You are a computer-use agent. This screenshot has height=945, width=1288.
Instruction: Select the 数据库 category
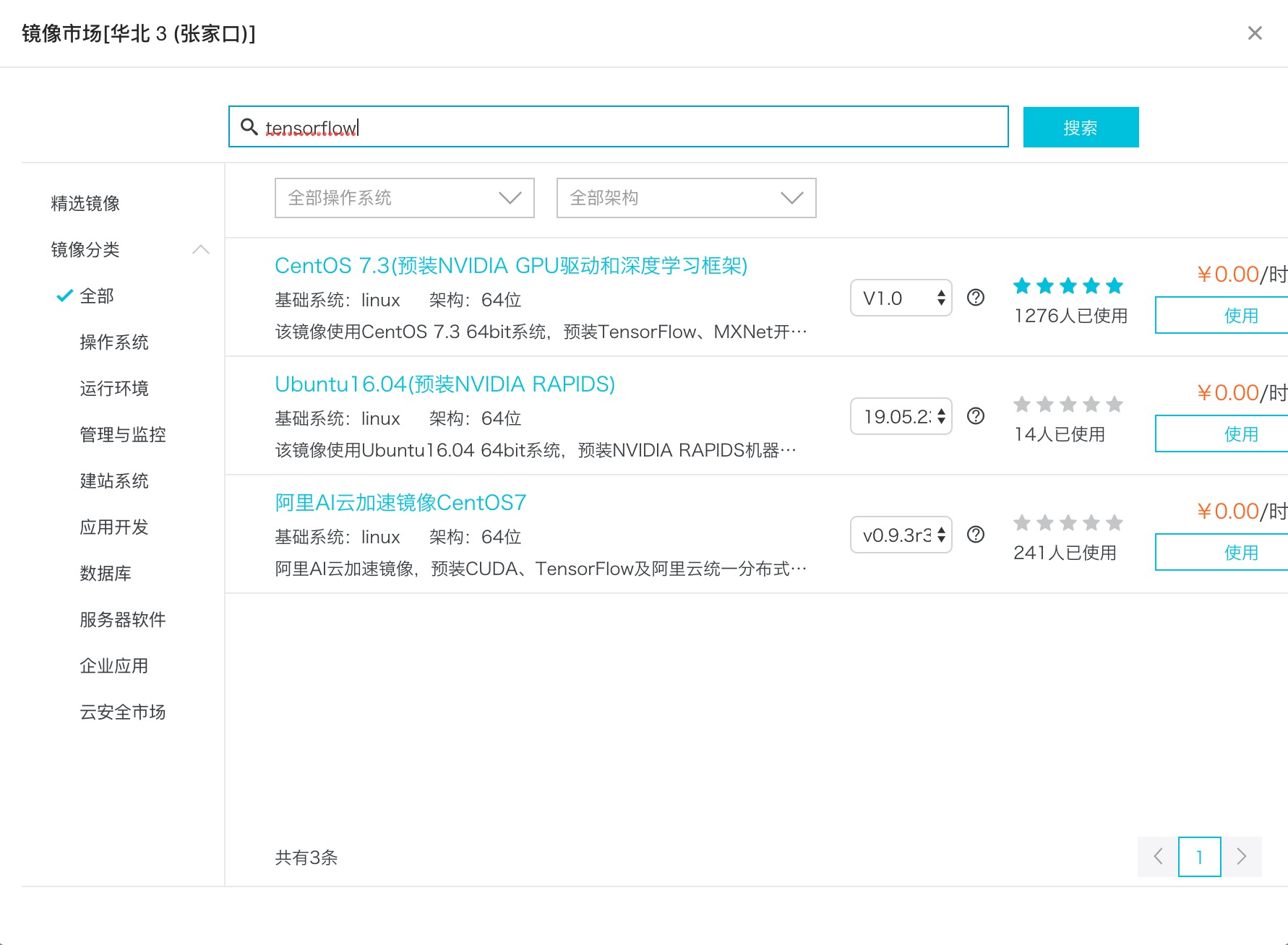tap(106, 574)
